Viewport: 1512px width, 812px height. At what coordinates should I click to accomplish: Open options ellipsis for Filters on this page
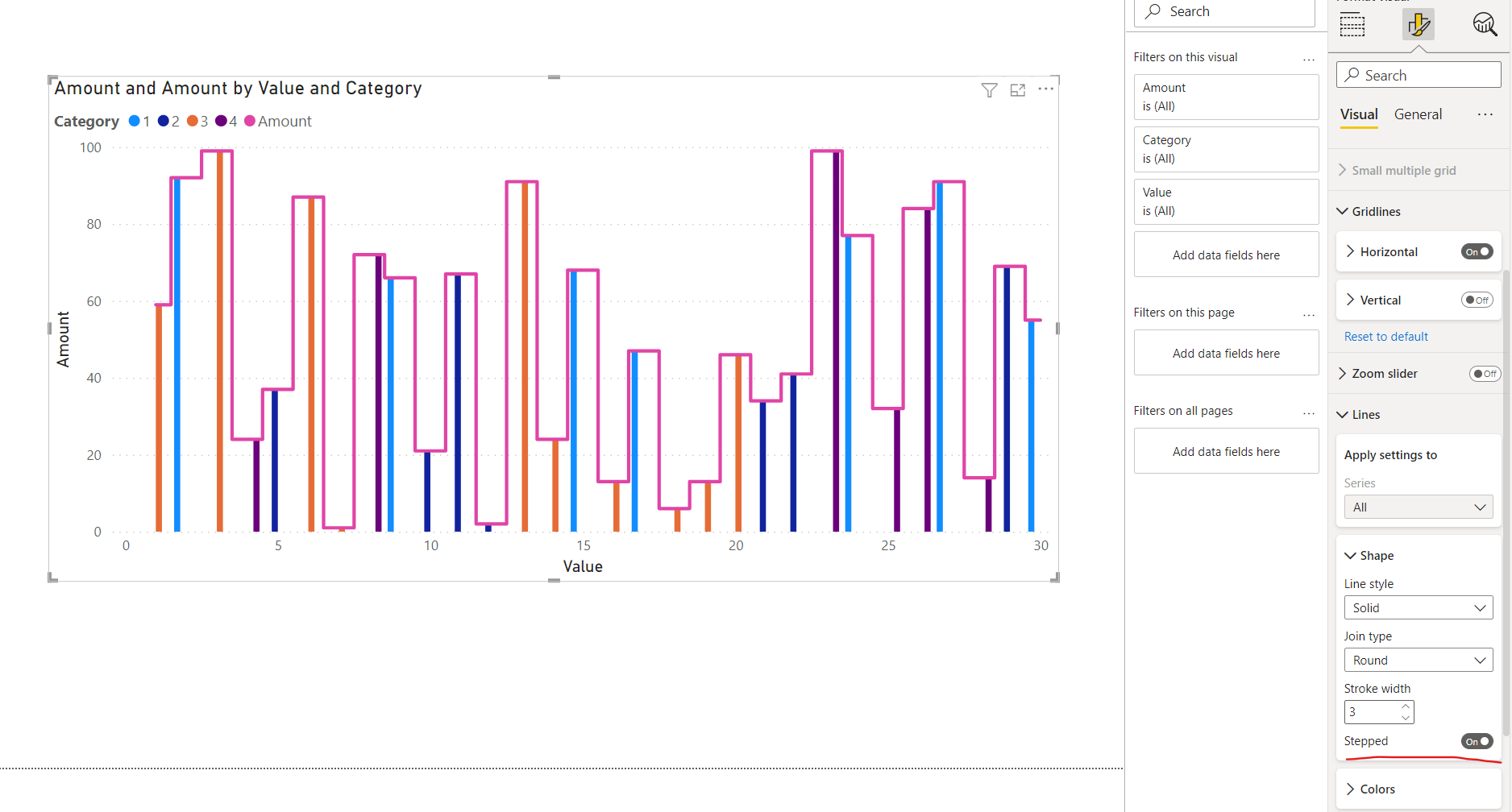point(1309,314)
